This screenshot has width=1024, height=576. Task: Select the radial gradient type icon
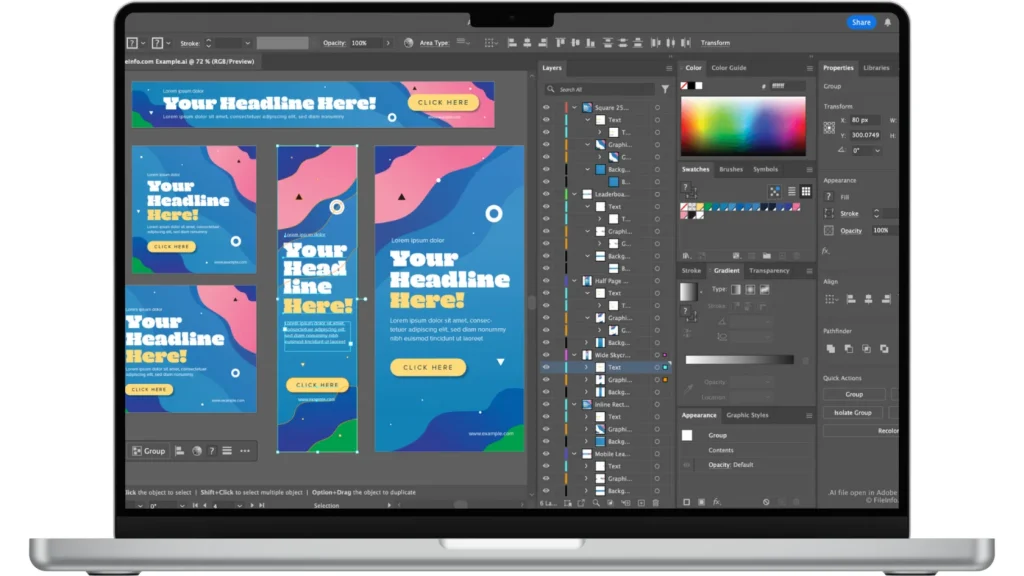(748, 289)
